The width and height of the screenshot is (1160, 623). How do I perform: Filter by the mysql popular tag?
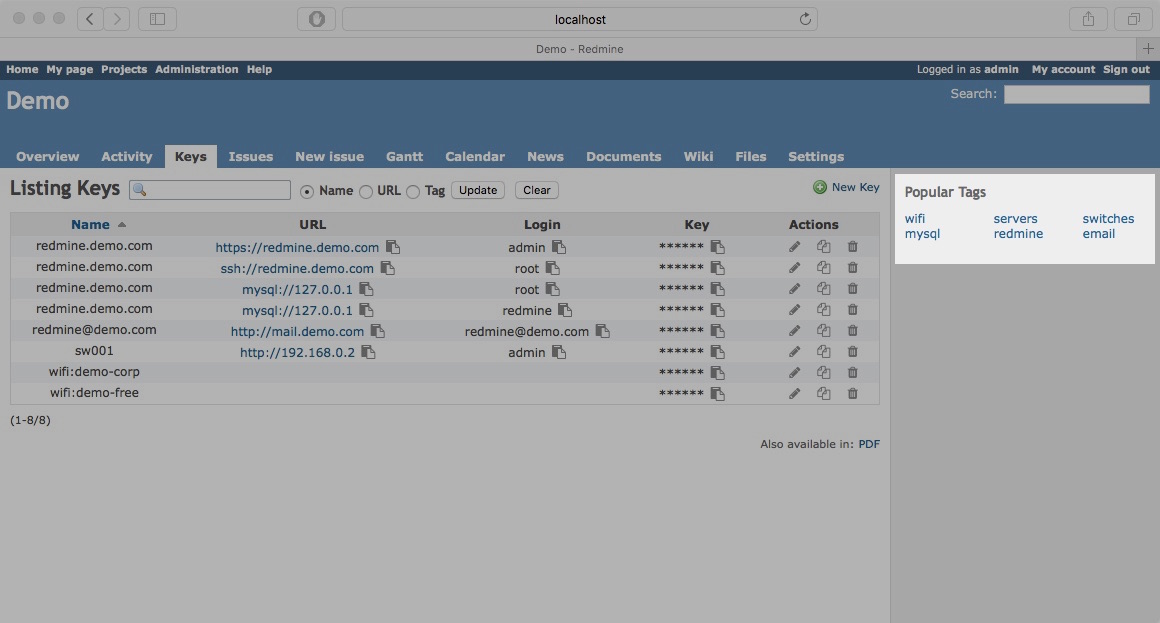coord(922,234)
